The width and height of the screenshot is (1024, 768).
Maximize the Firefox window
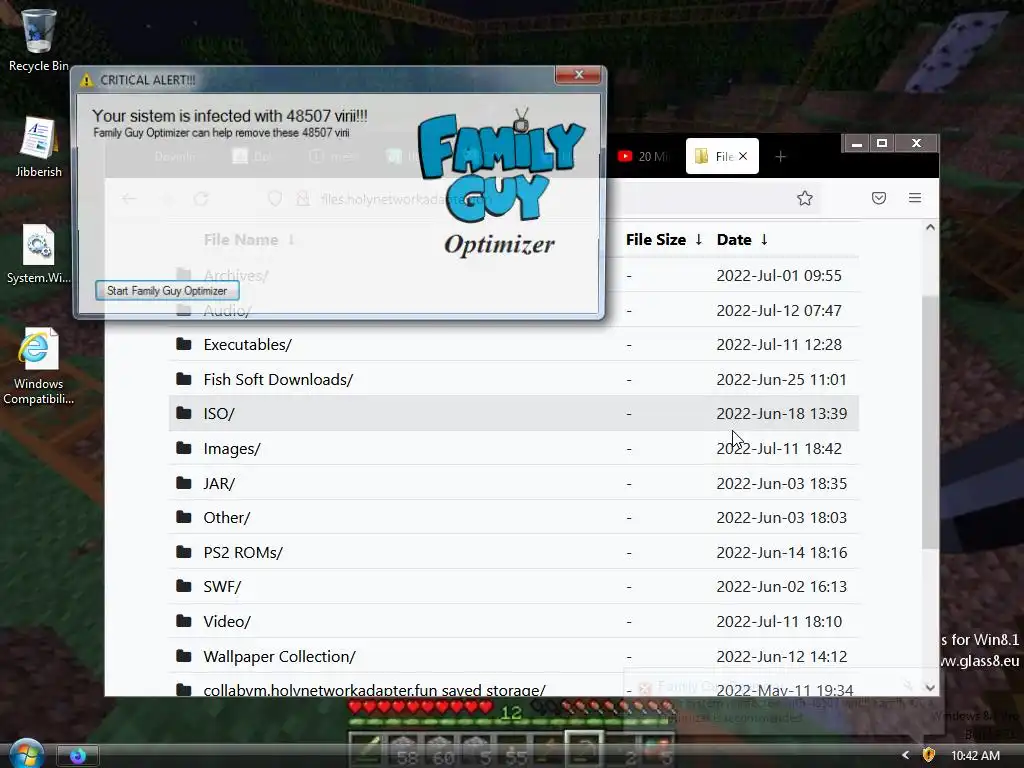(882, 143)
